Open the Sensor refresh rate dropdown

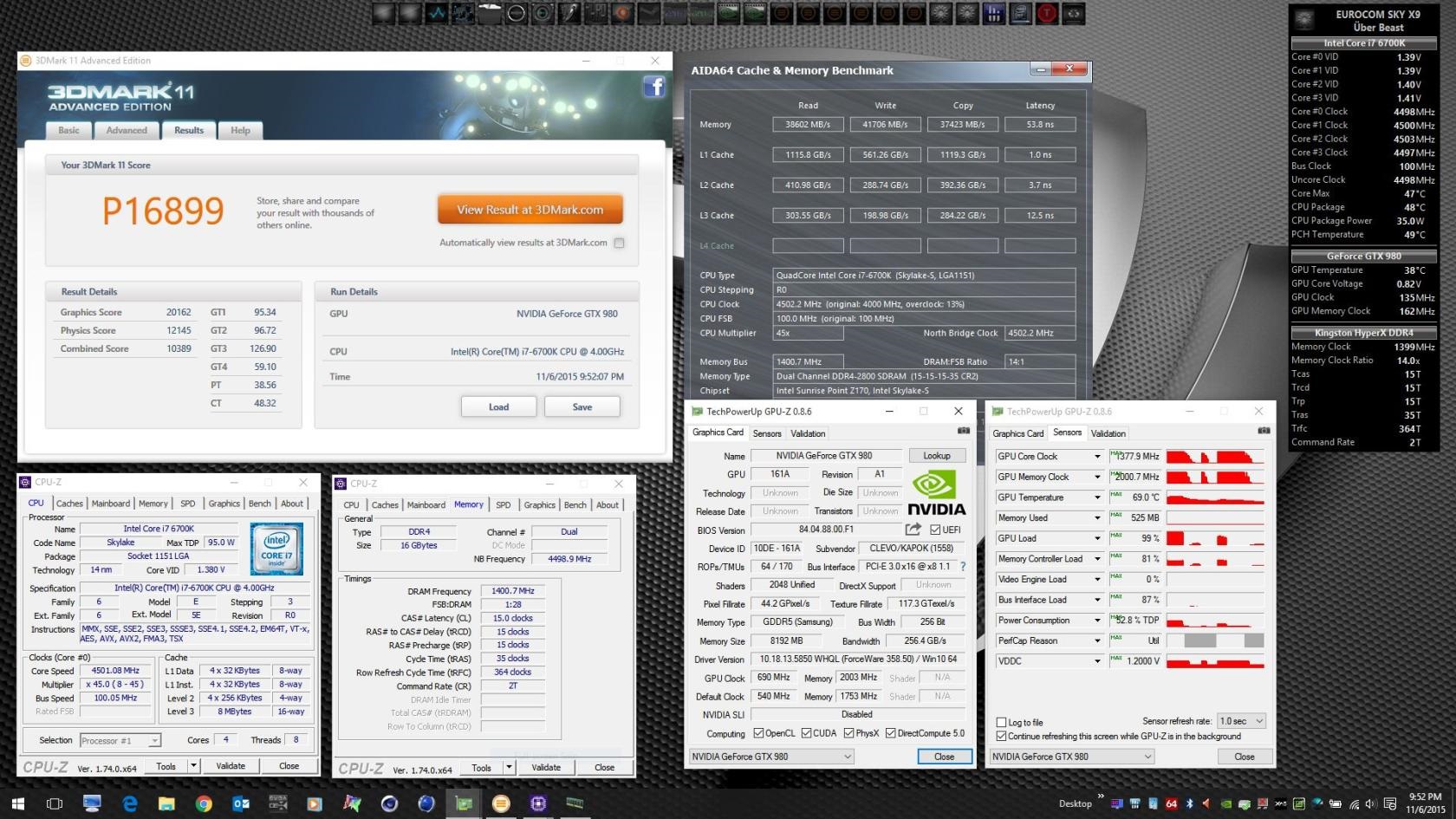(1241, 721)
